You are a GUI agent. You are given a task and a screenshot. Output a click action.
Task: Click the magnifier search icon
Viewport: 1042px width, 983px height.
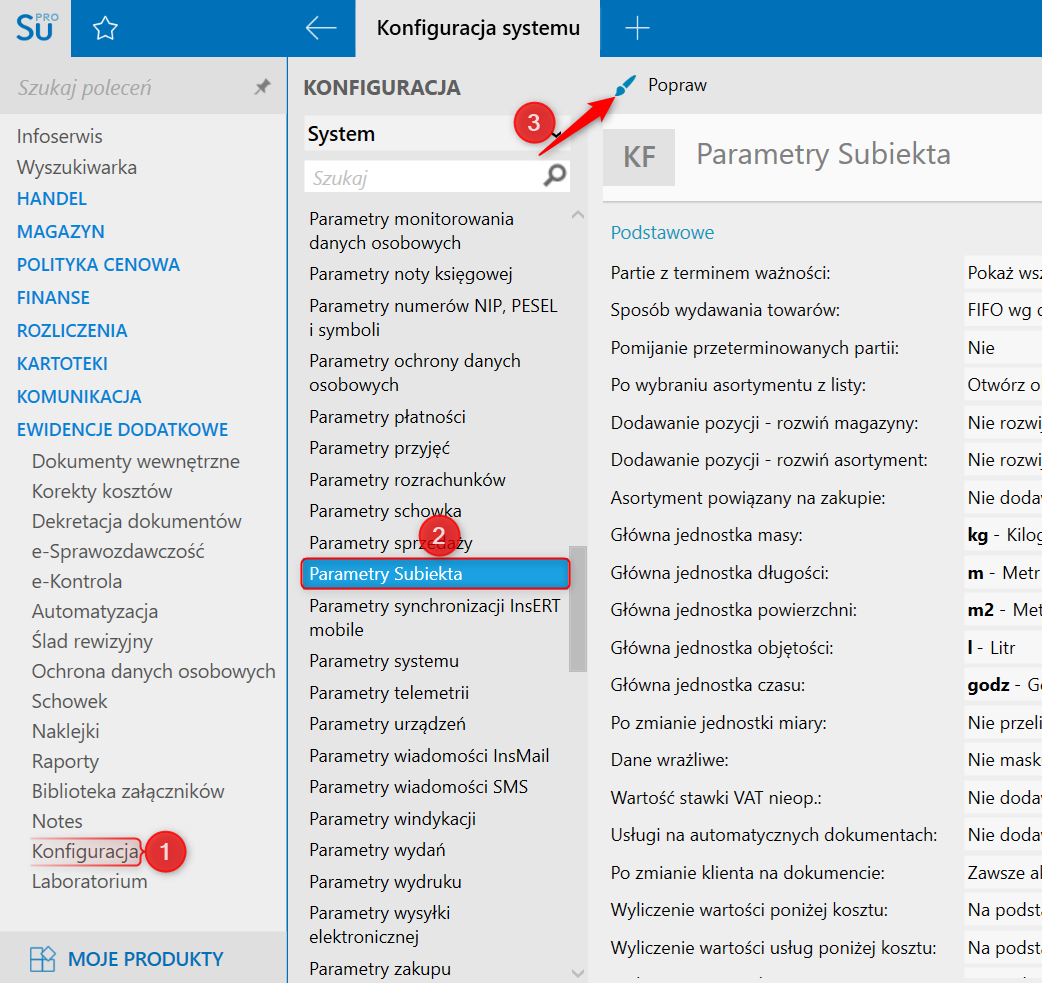click(x=554, y=177)
